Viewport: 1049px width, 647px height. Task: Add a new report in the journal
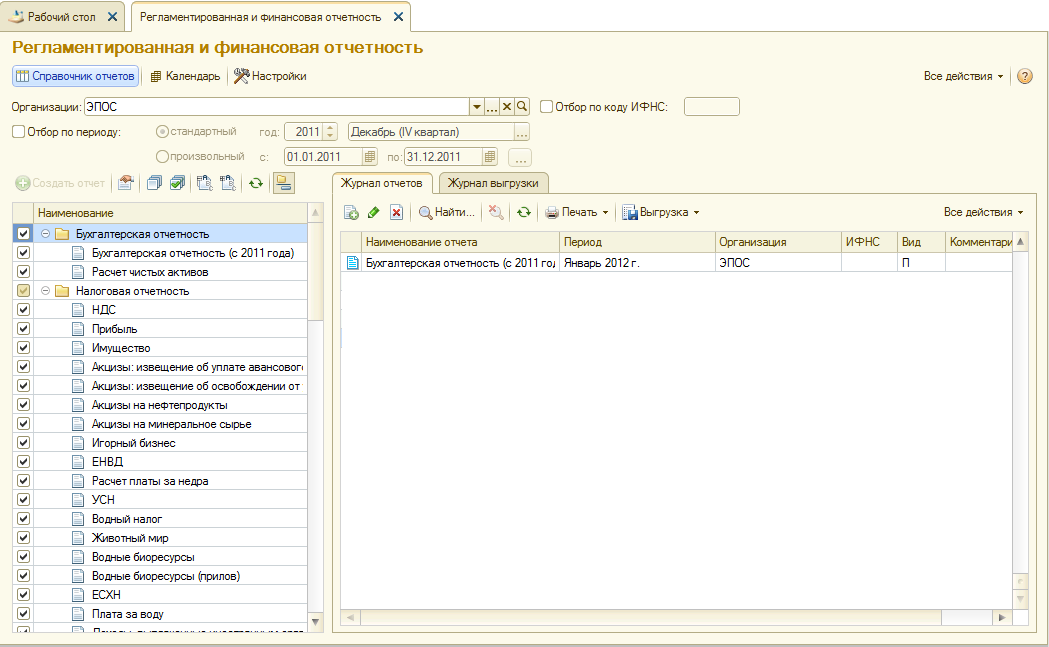tap(351, 212)
